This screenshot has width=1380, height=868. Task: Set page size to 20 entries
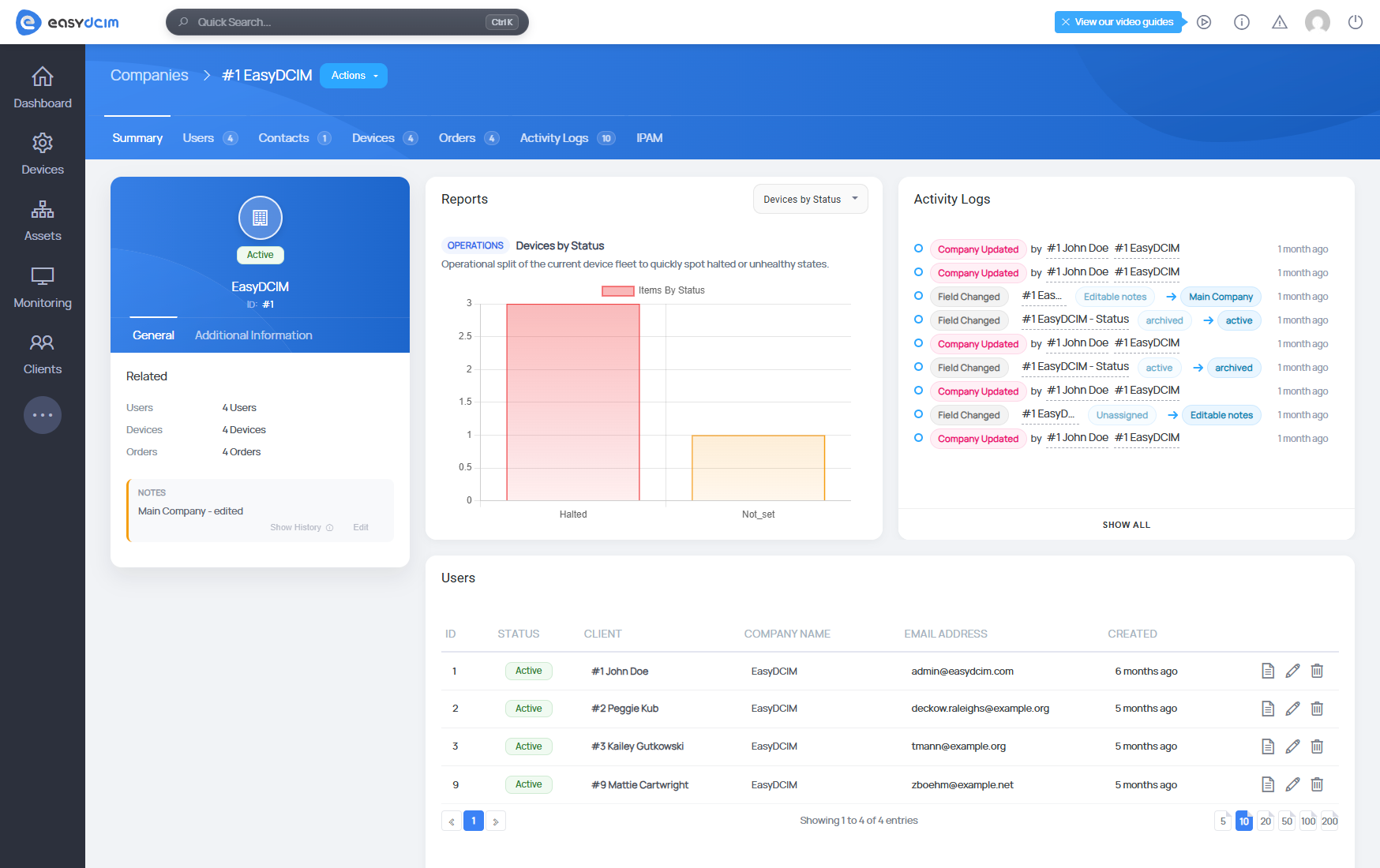(1266, 821)
